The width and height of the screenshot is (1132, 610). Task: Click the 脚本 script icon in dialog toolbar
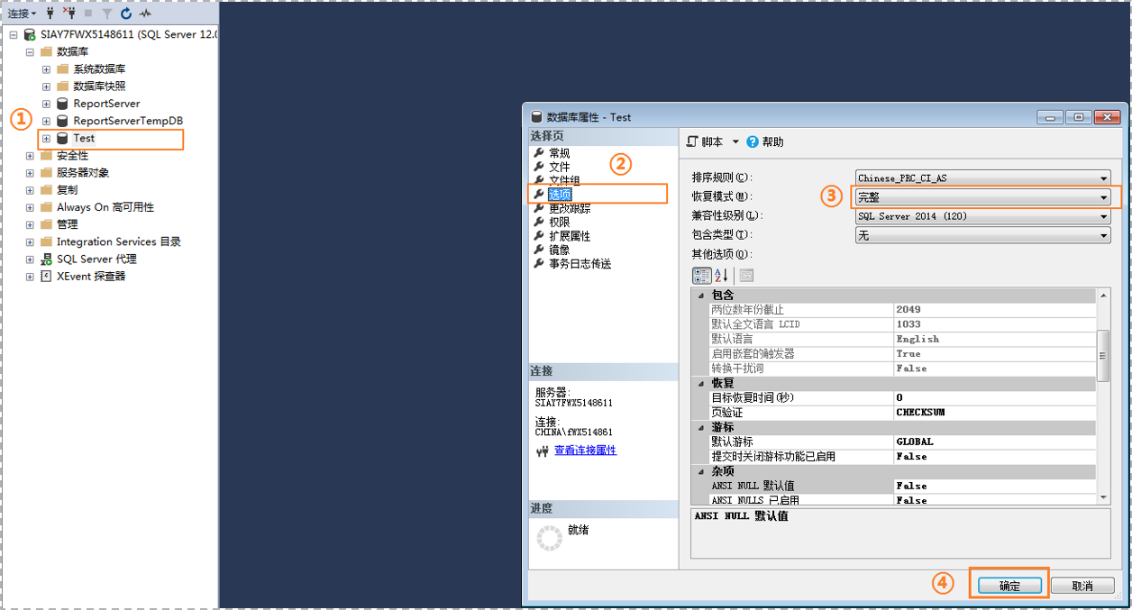[x=692, y=141]
